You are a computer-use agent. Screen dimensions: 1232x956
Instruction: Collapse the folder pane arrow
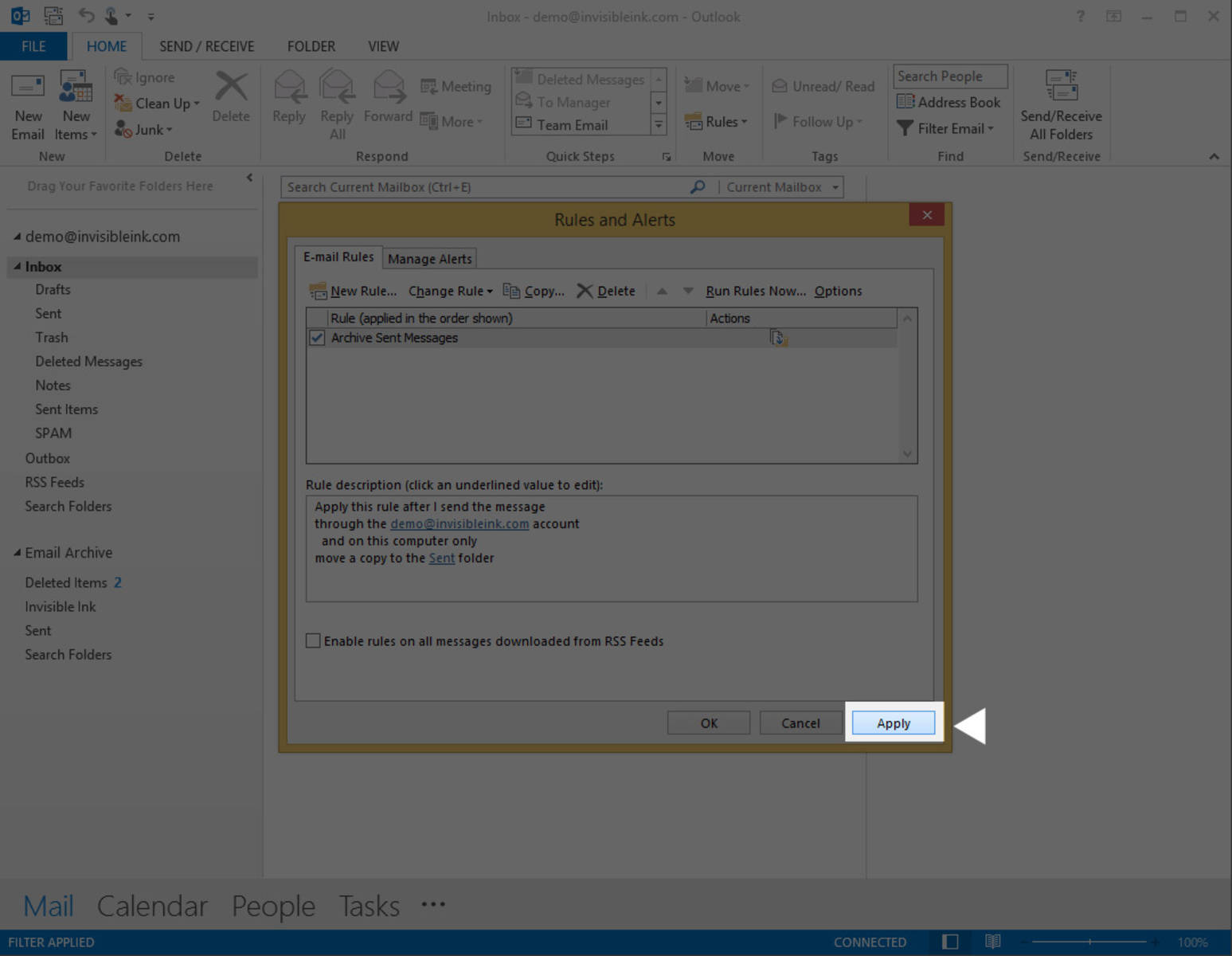[x=249, y=178]
